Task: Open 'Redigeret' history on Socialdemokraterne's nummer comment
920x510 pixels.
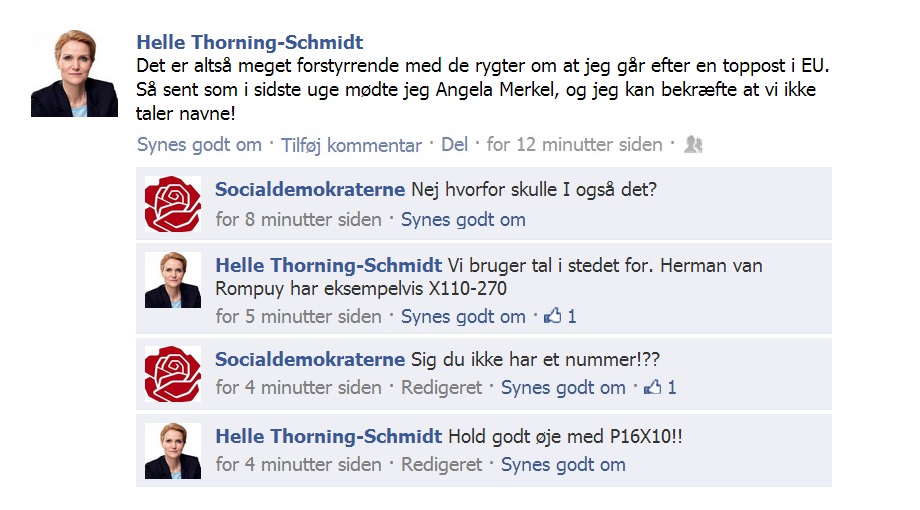Action: tap(441, 387)
